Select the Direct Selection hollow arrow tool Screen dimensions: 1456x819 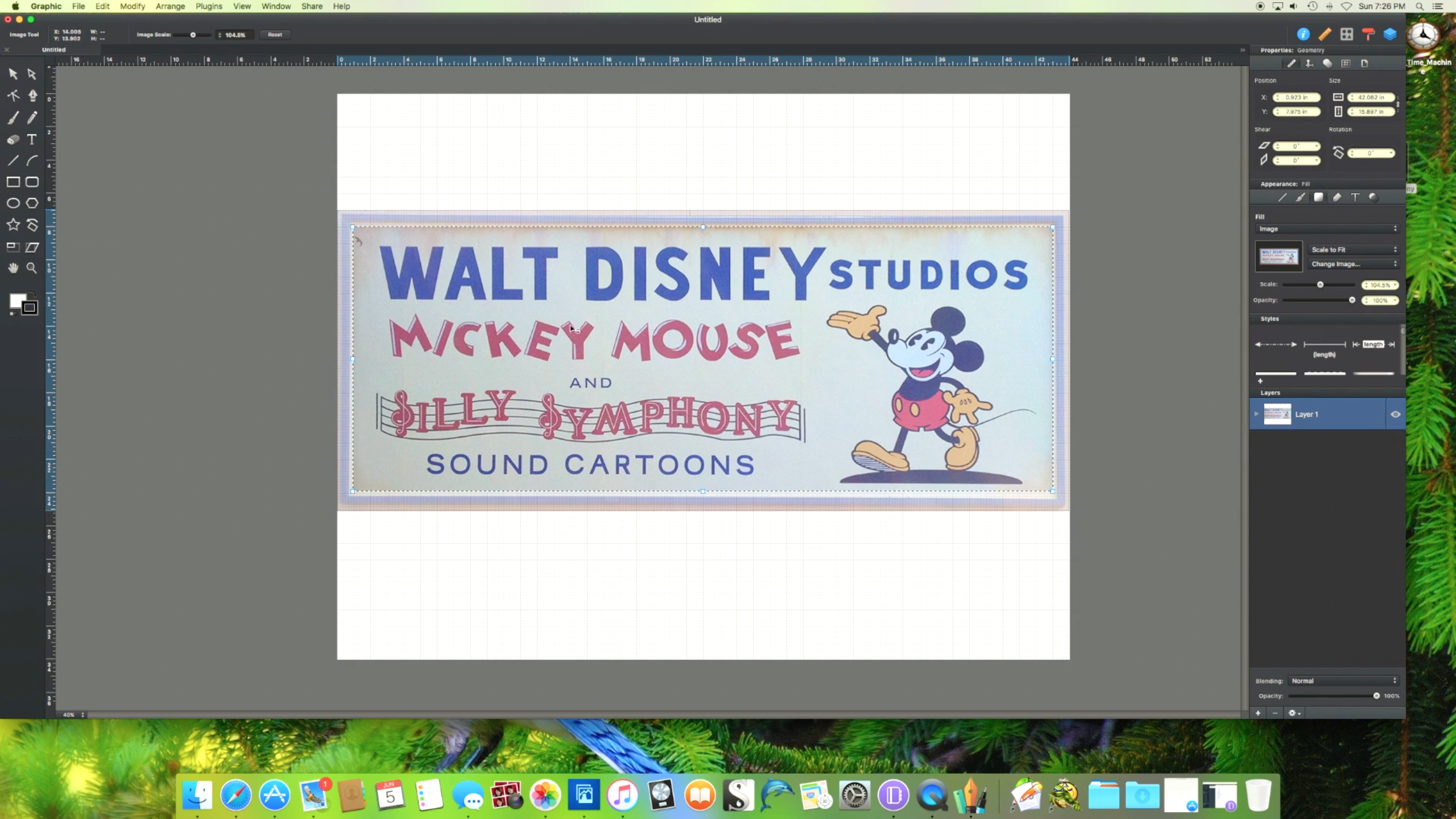[32, 74]
